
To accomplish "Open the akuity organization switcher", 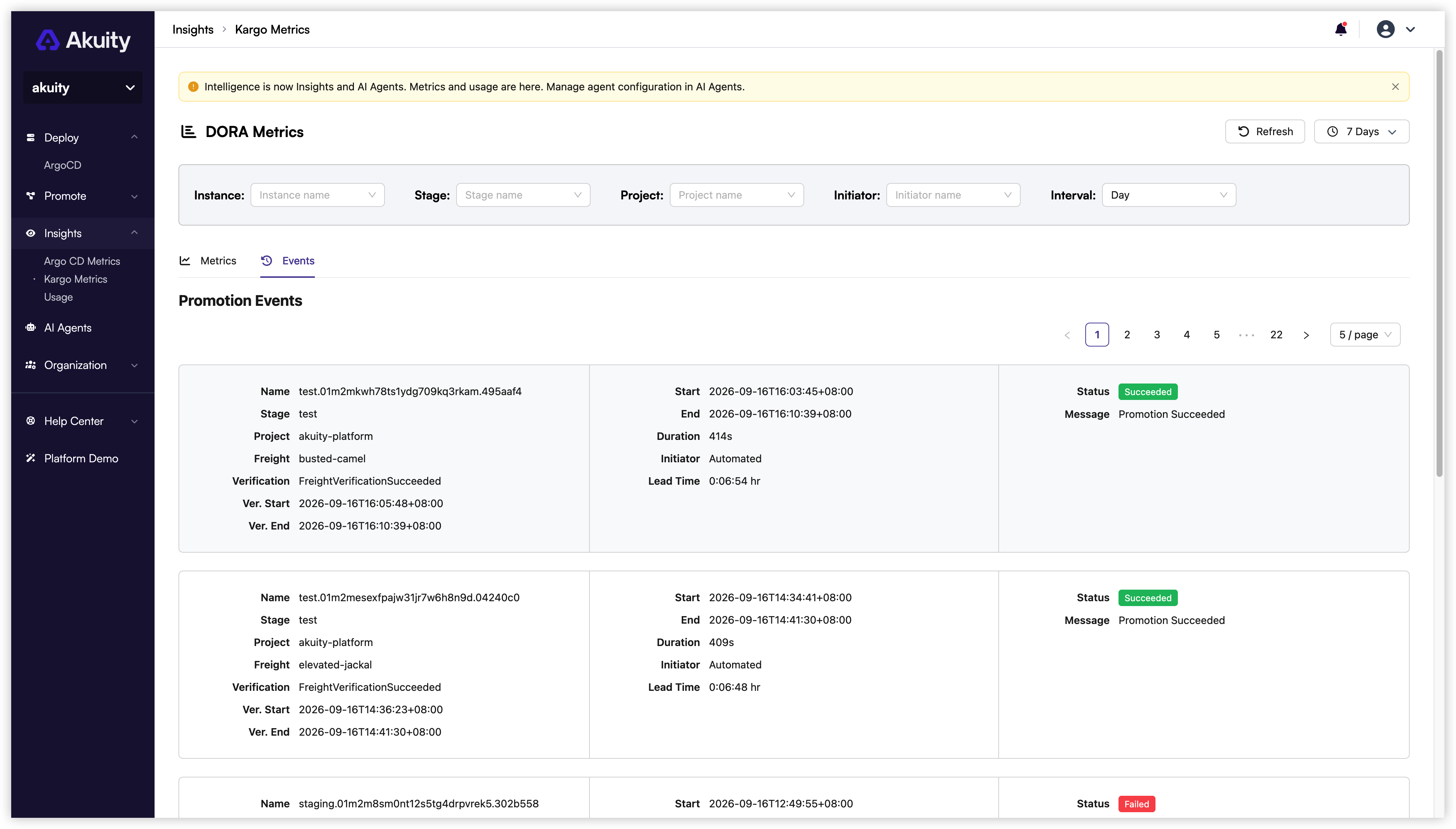I will (83, 88).
